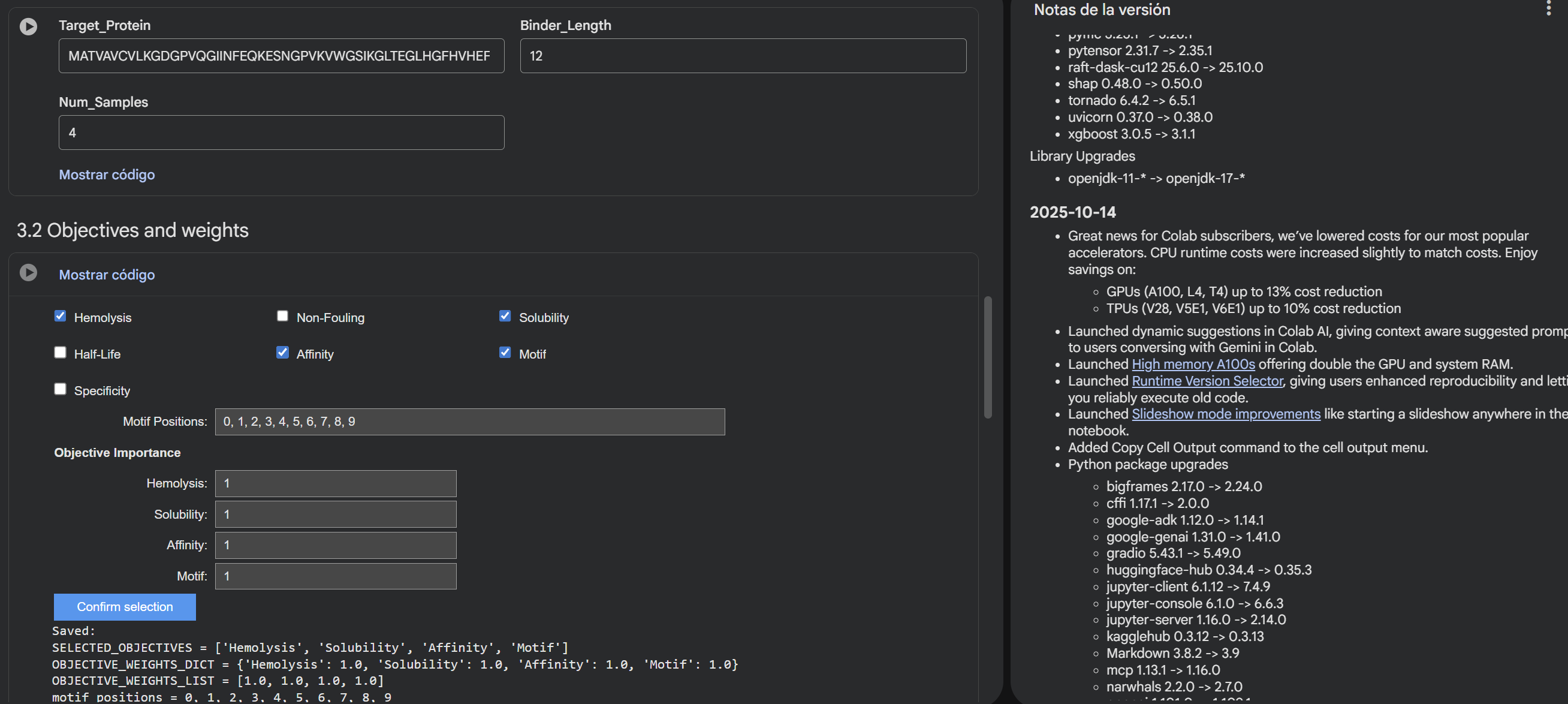
Task: Click the 2025-10-14 release date heading
Action: pos(1072,212)
